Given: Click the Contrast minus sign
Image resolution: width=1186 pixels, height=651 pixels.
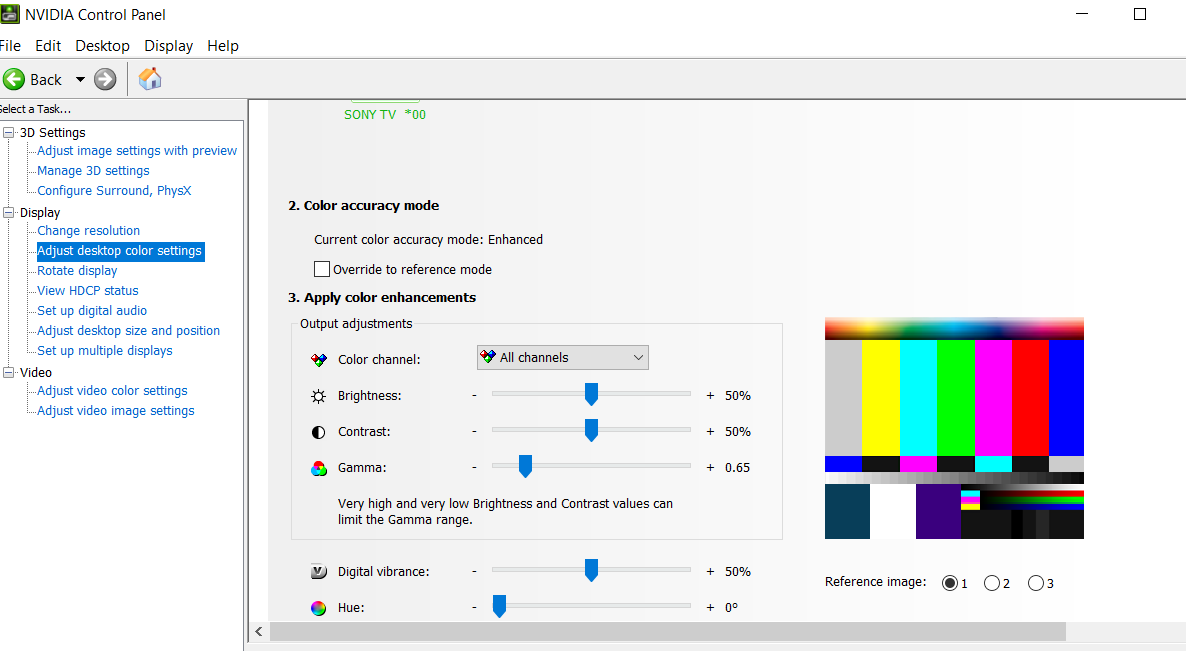Looking at the screenshot, I should [x=474, y=432].
